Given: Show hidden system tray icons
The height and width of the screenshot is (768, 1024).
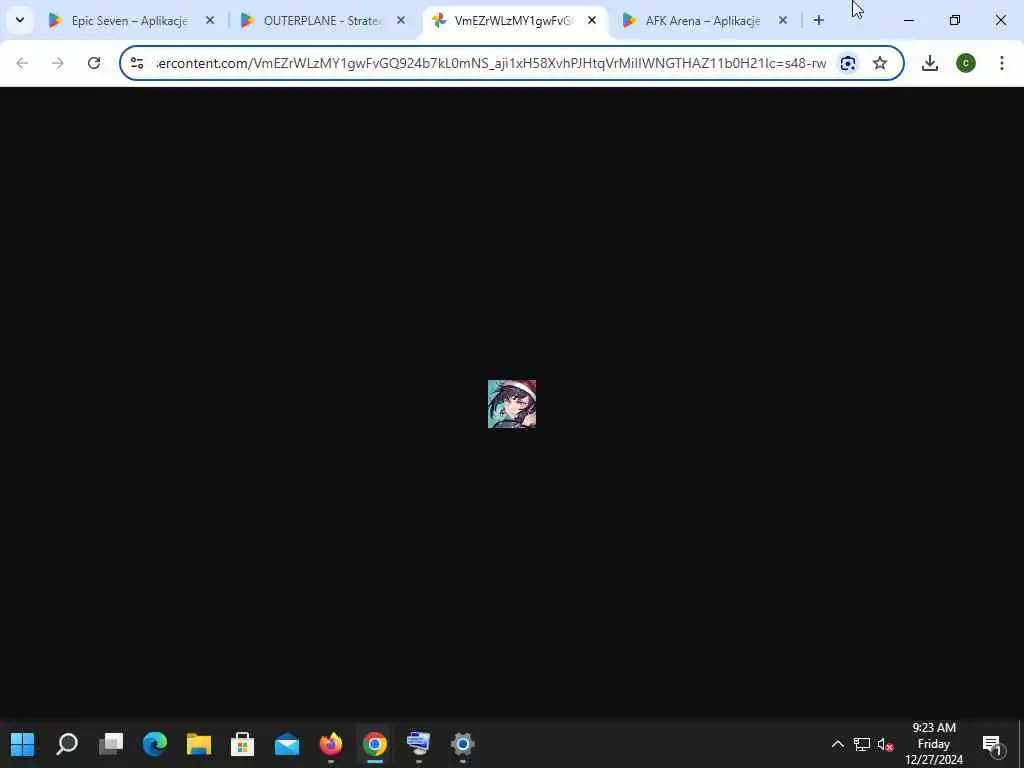Looking at the screenshot, I should (x=838, y=744).
